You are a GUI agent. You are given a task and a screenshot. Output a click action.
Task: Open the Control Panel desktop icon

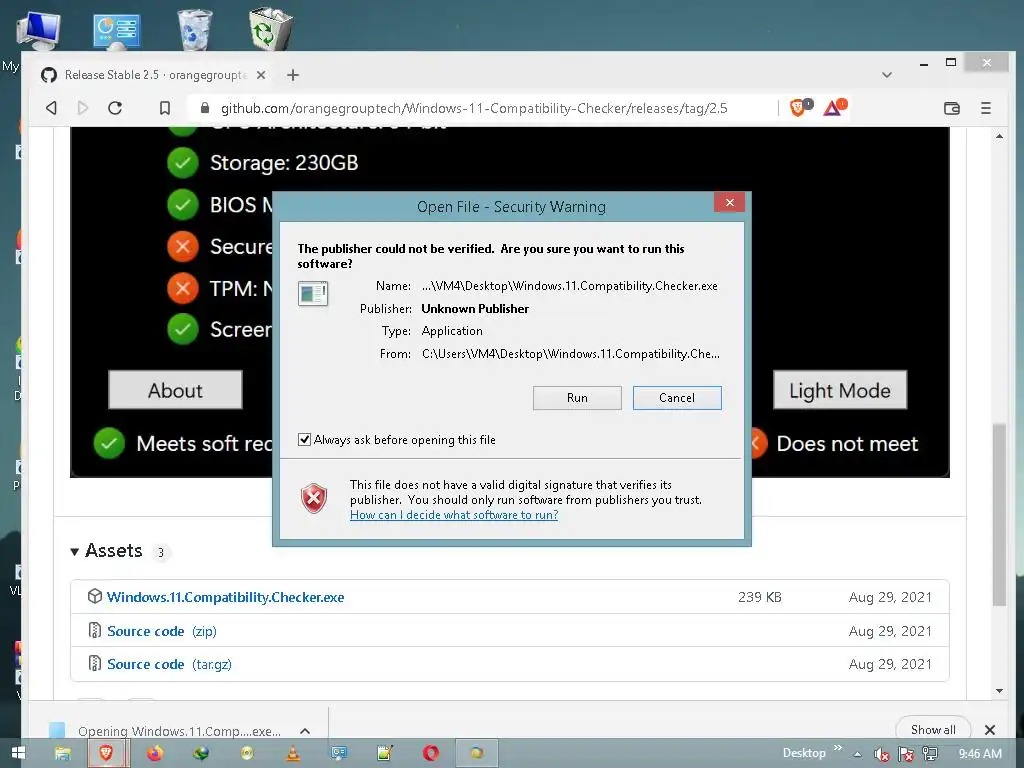coord(116,31)
